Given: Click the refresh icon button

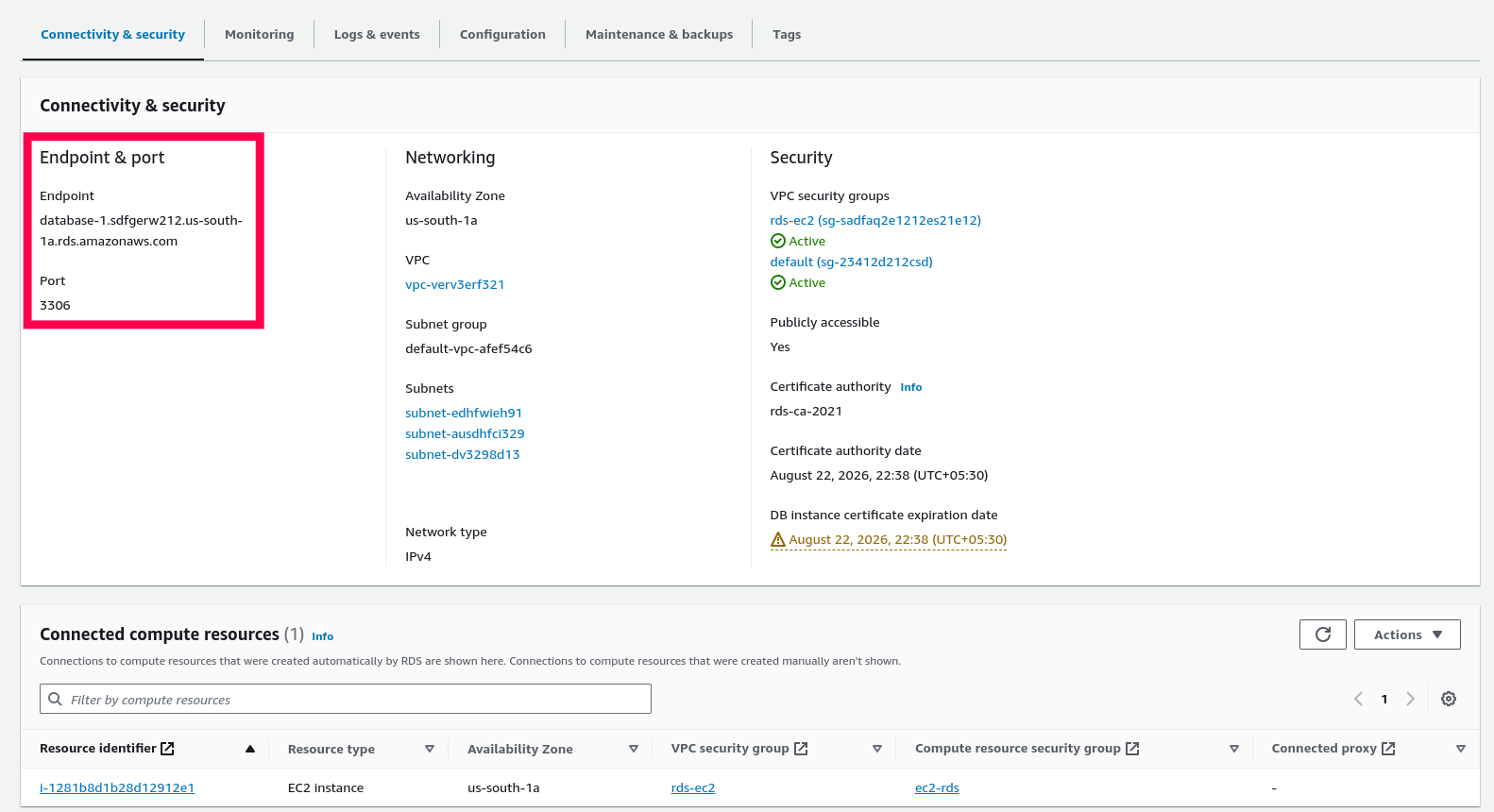Looking at the screenshot, I should 1323,634.
